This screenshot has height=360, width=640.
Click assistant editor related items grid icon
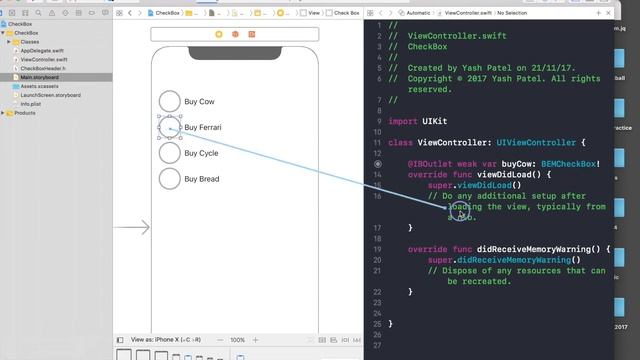point(370,13)
